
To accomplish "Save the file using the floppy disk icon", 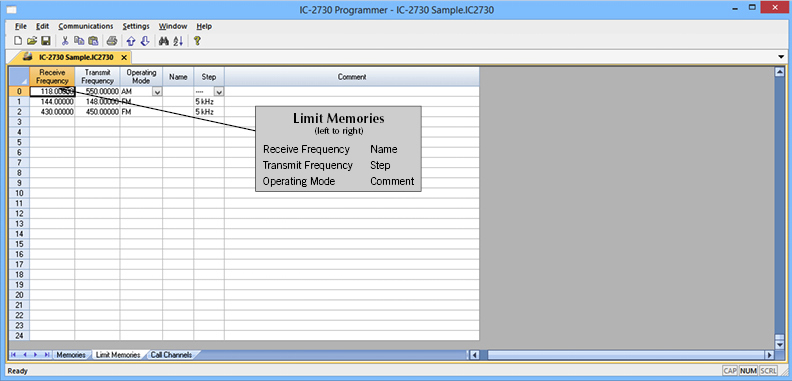I will [45, 41].
